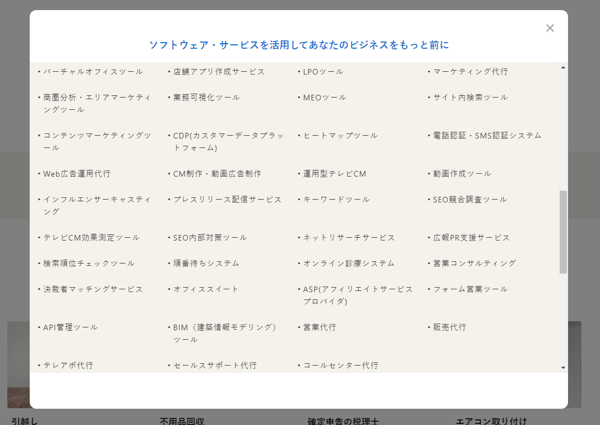Choose the コールセンター代行 link

[x=341, y=366]
